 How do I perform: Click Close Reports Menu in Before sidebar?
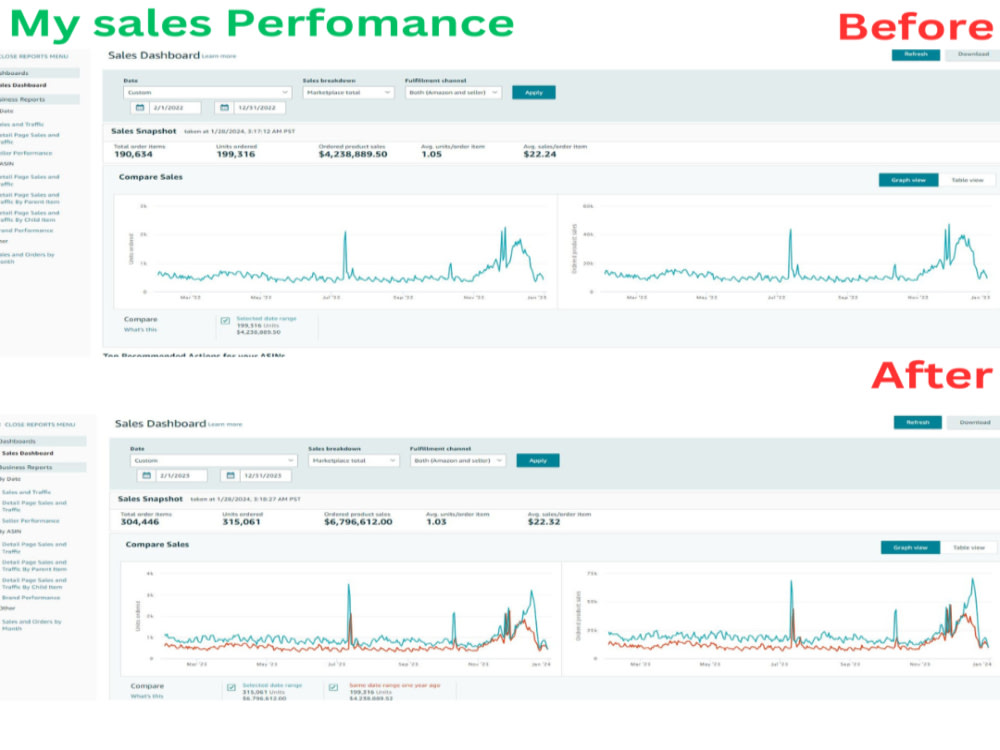(34, 57)
